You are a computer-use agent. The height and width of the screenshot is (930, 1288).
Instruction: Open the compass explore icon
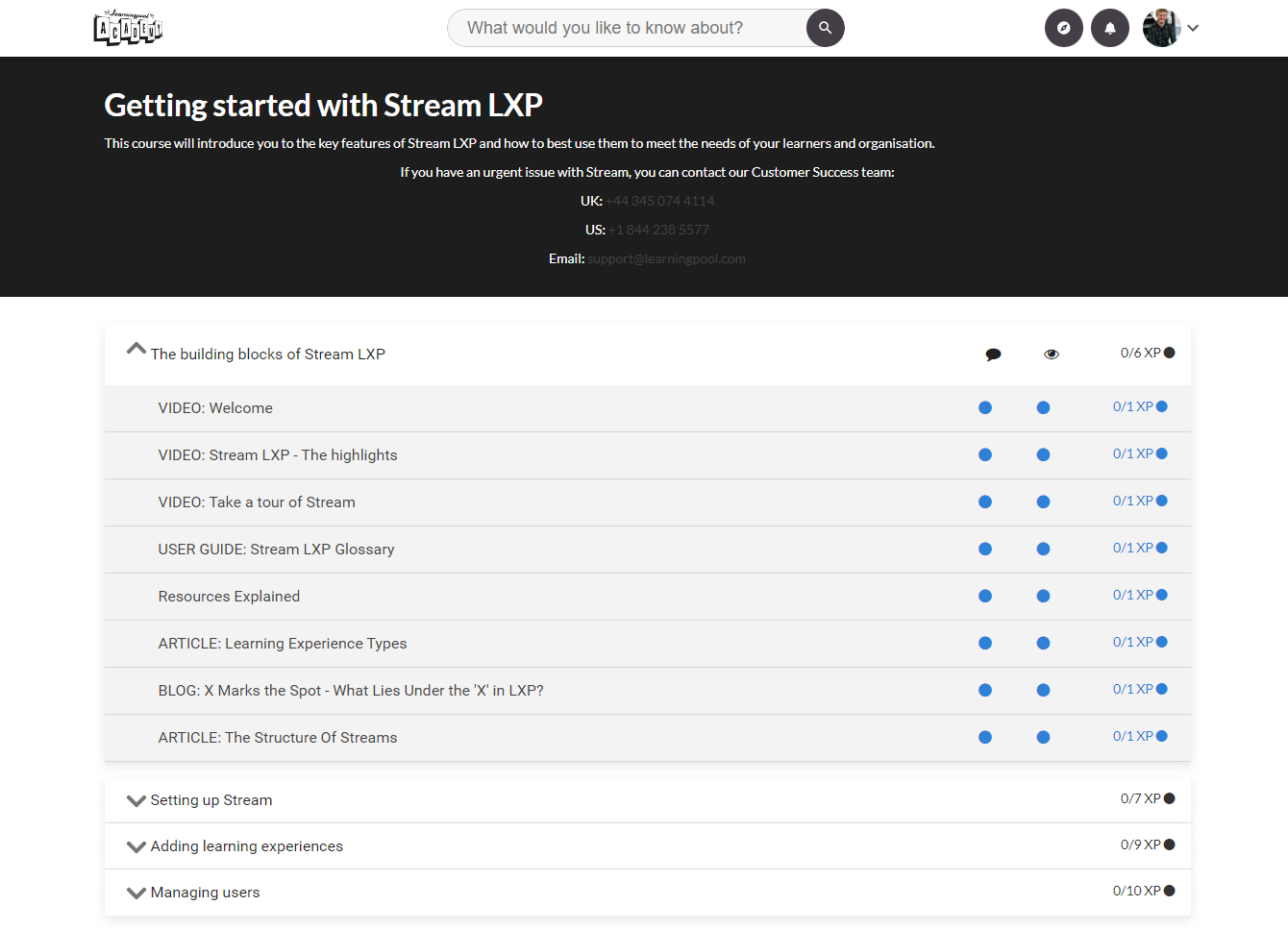(x=1063, y=28)
